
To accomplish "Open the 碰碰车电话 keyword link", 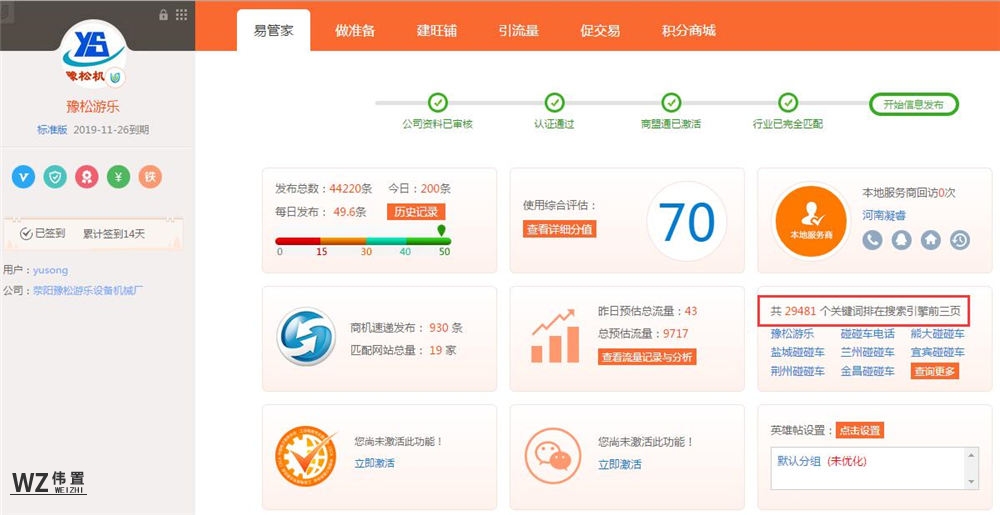I will click(x=867, y=333).
